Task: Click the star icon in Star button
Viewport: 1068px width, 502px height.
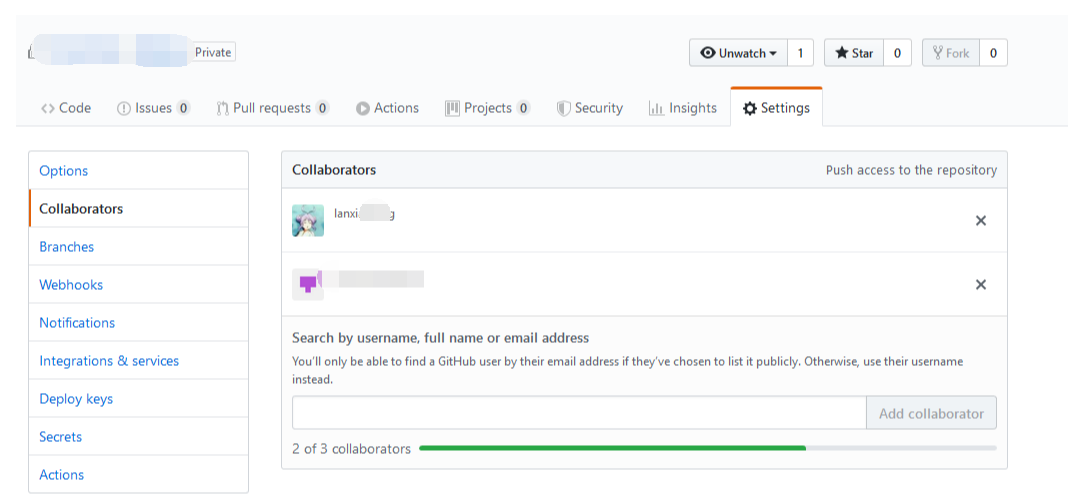Action: pos(842,52)
